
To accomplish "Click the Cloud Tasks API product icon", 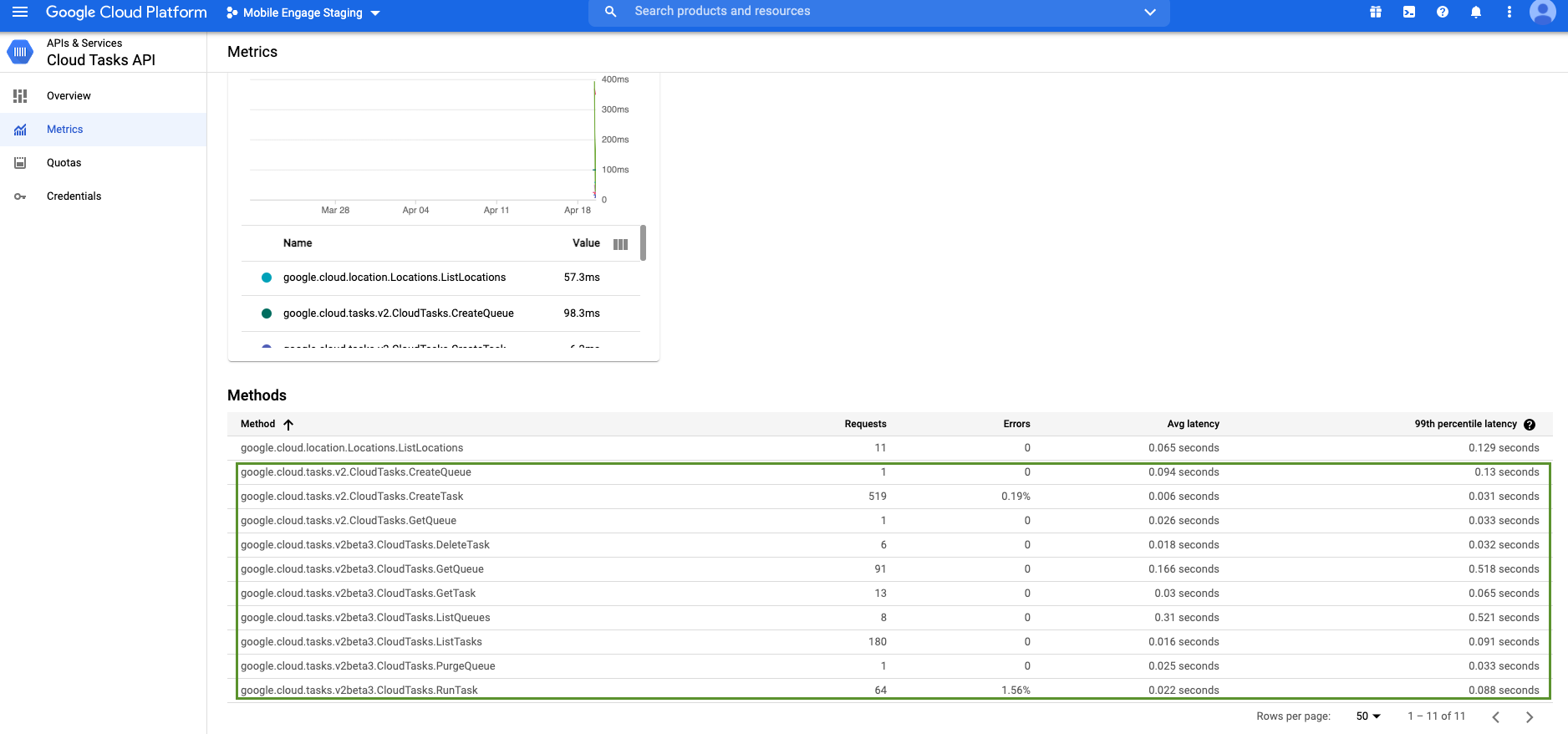I will (20, 52).
